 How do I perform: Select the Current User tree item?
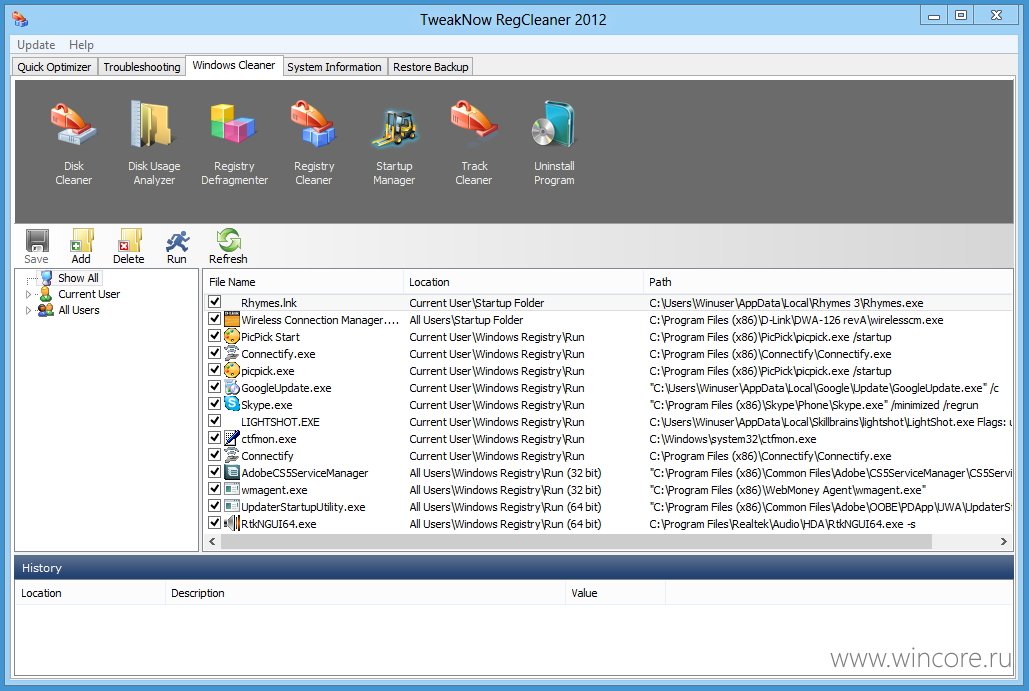coord(89,294)
